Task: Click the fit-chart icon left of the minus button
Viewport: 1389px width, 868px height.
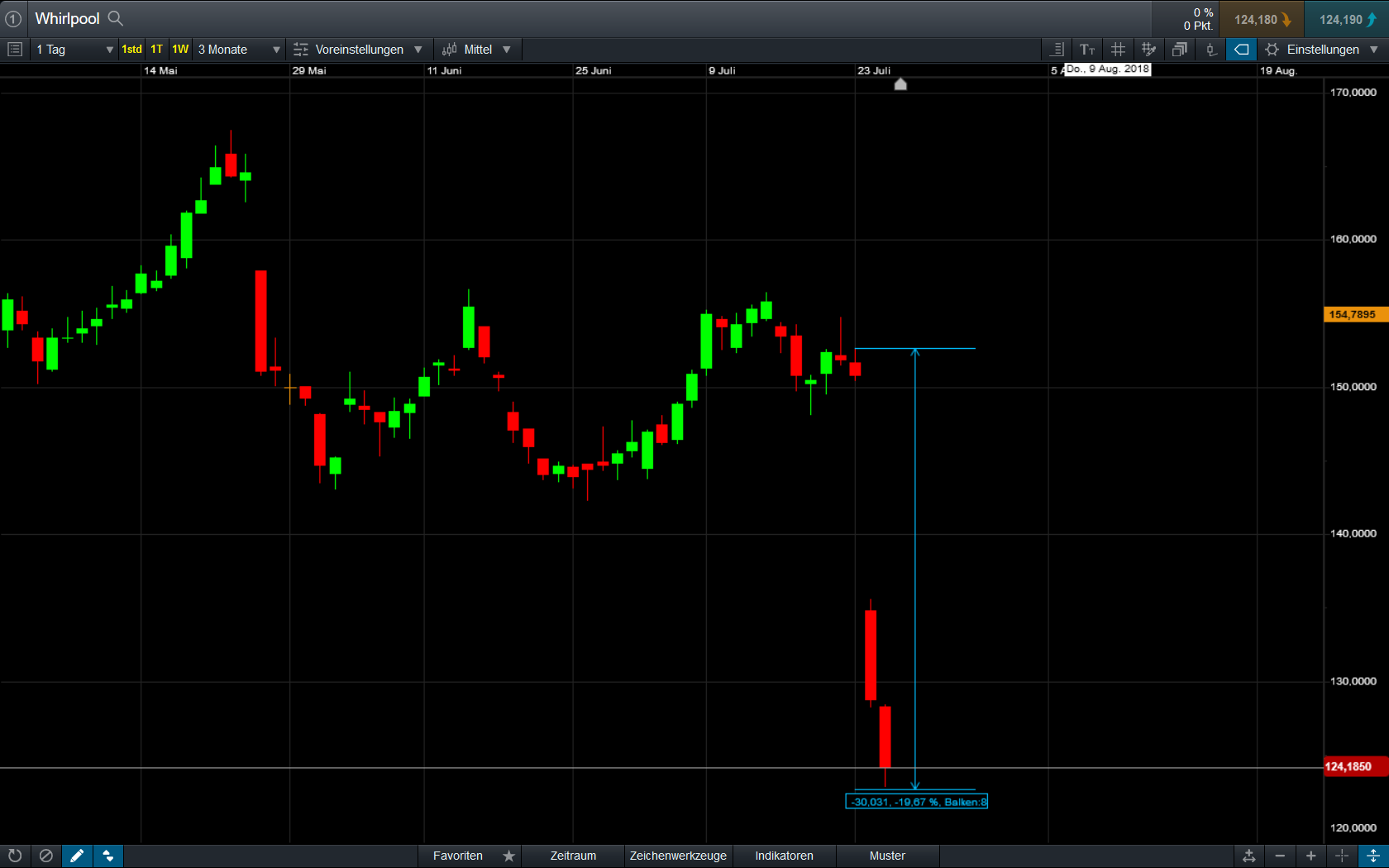Action: click(x=1249, y=856)
